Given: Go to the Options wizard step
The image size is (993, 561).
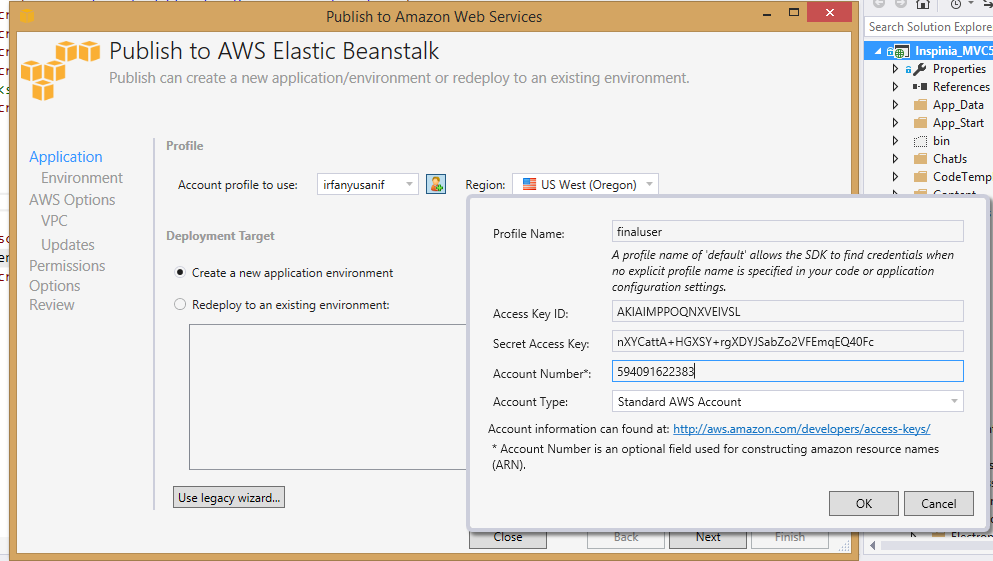Looking at the screenshot, I should tap(54, 286).
